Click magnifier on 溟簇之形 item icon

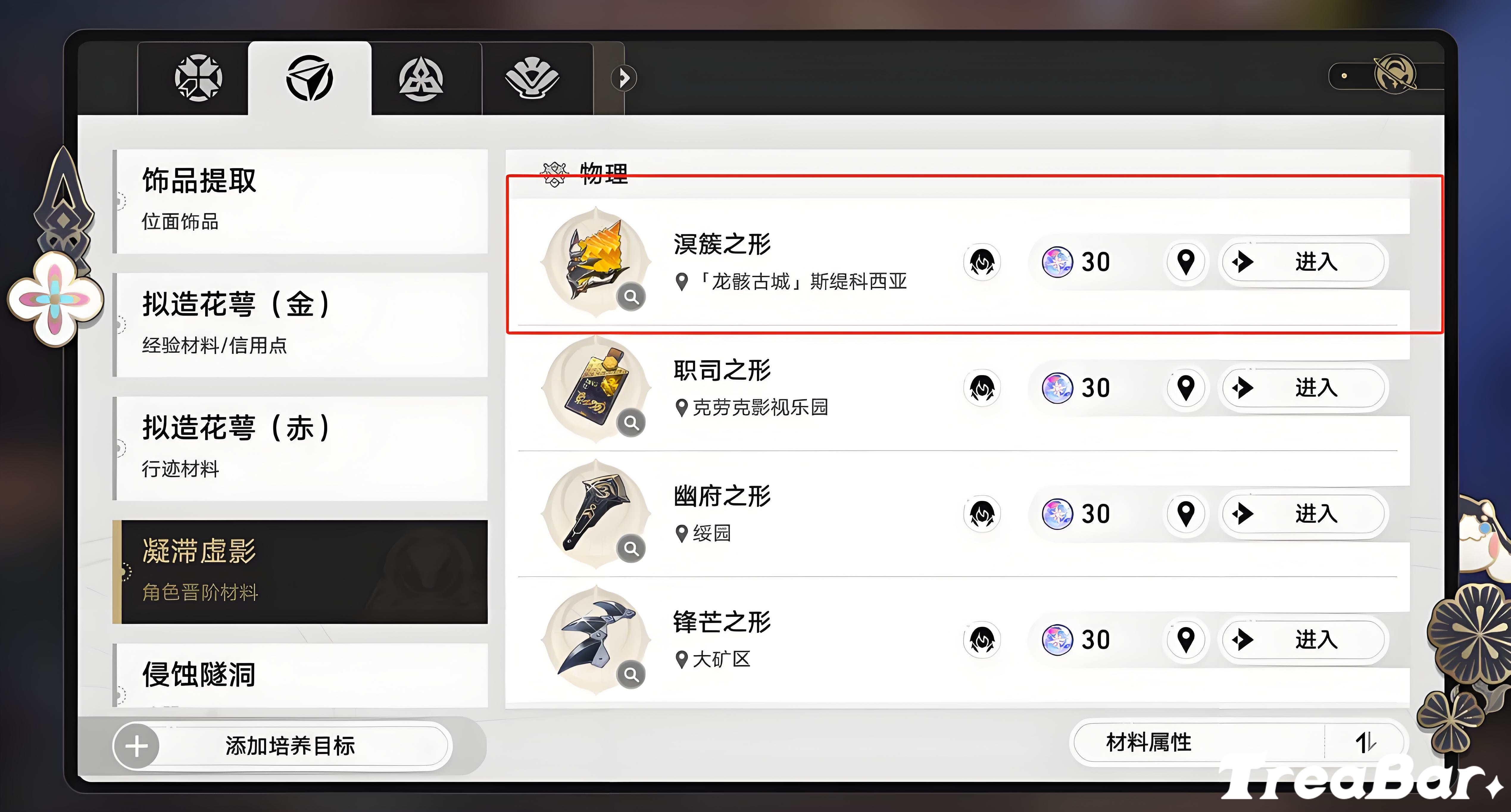[x=631, y=297]
